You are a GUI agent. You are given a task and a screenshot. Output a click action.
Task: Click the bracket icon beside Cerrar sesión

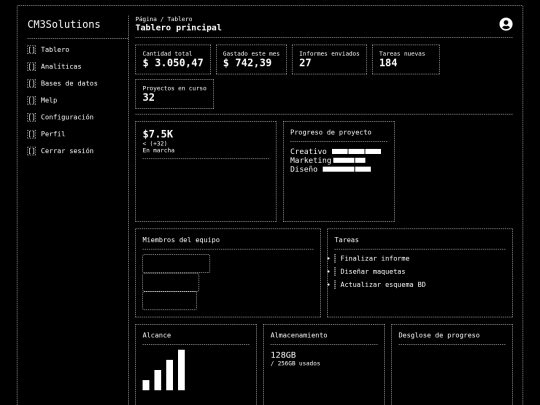pyautogui.click(x=31, y=151)
